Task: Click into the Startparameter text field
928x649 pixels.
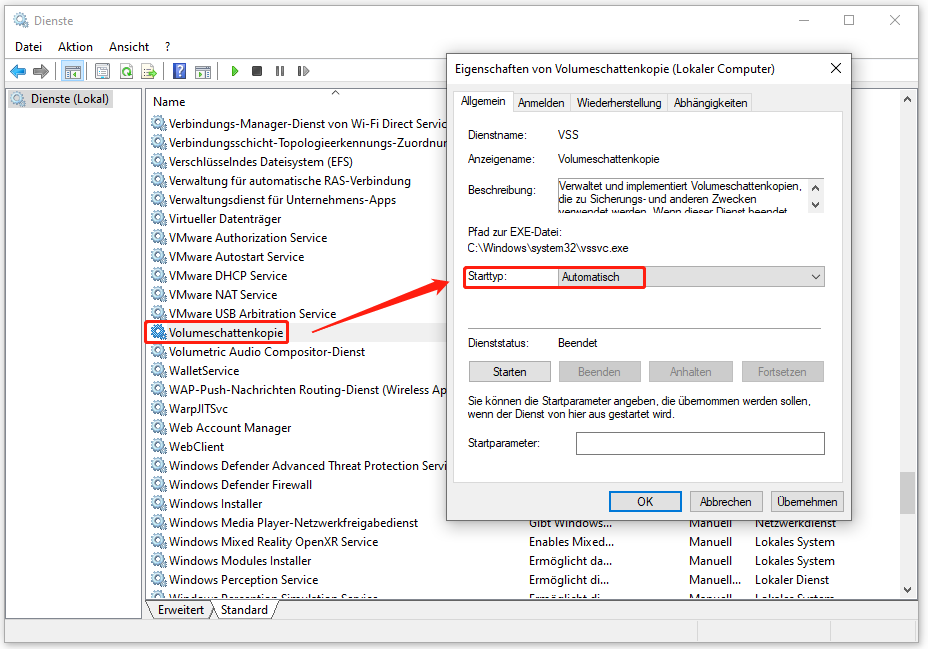Action: (699, 443)
